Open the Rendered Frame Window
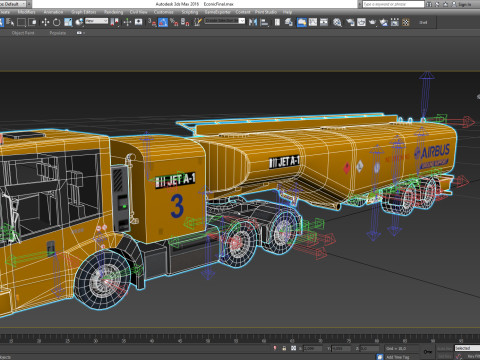 pos(361,22)
